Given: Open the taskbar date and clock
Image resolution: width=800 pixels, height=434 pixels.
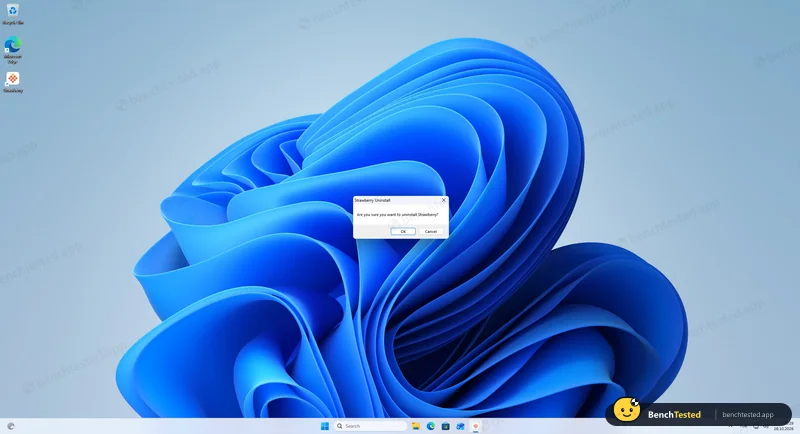Looking at the screenshot, I should [x=783, y=426].
